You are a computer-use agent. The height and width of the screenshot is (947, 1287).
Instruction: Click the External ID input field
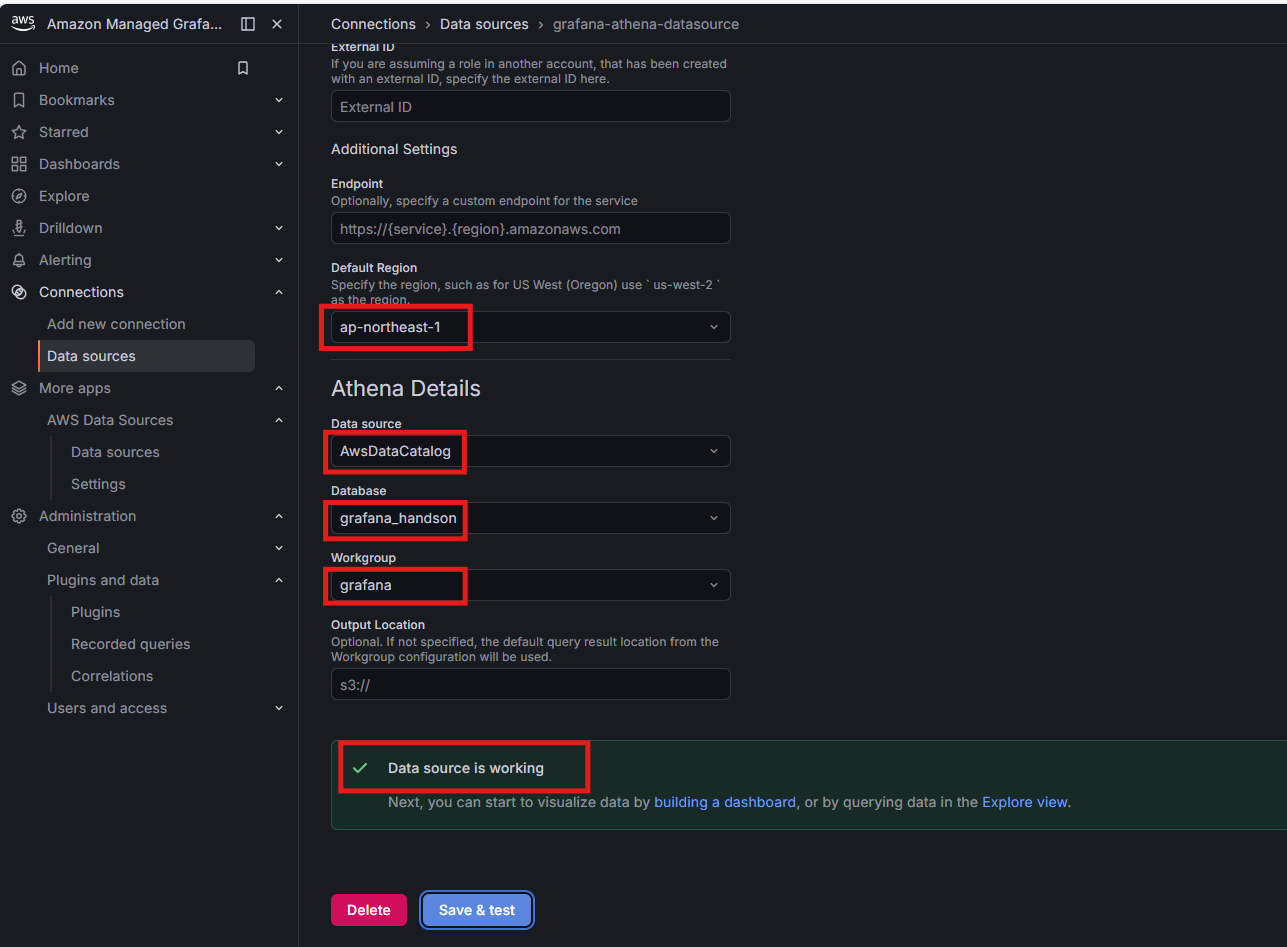pyautogui.click(x=531, y=107)
